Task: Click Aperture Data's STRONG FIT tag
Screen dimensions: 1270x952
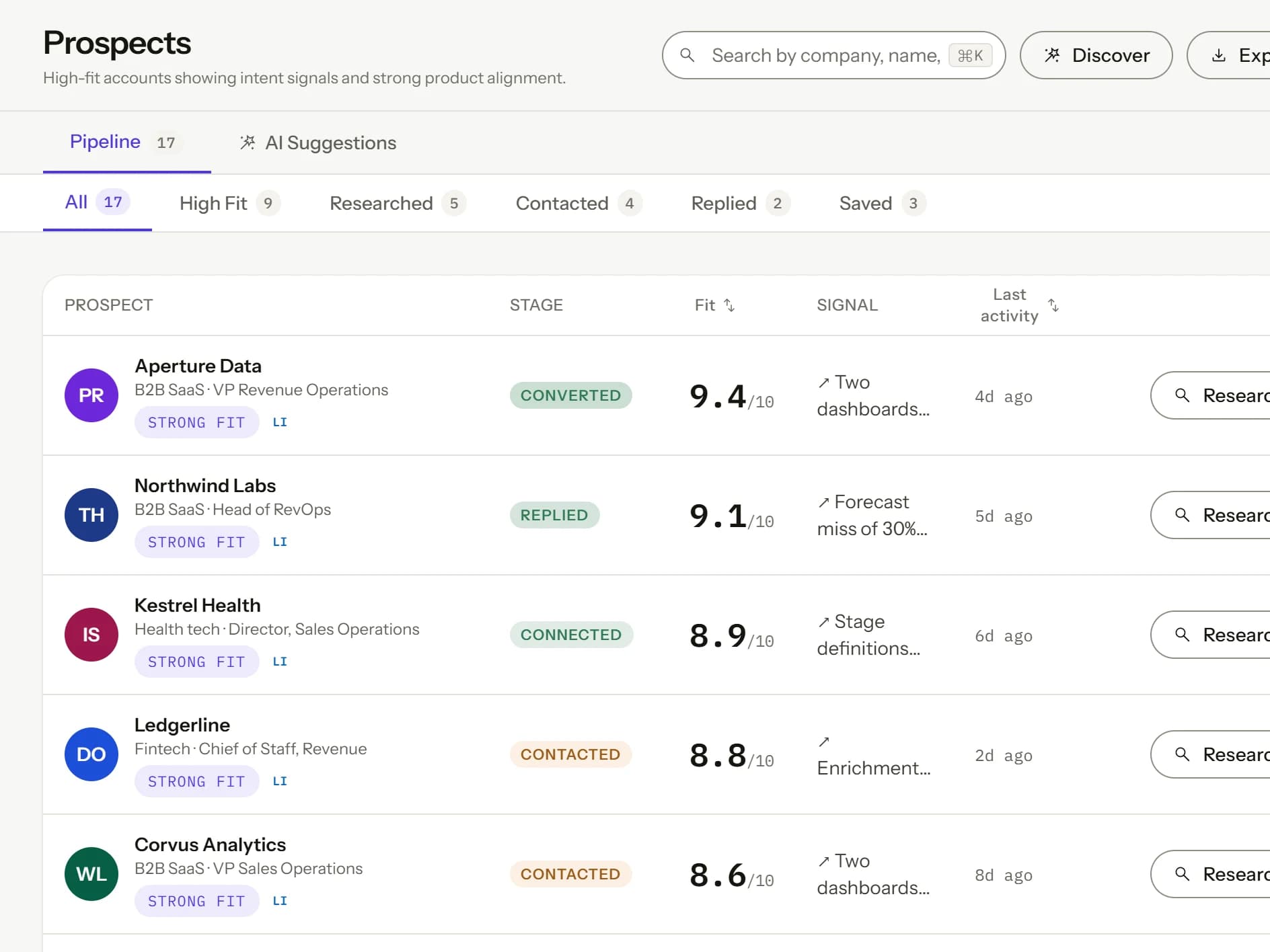Action: point(196,422)
